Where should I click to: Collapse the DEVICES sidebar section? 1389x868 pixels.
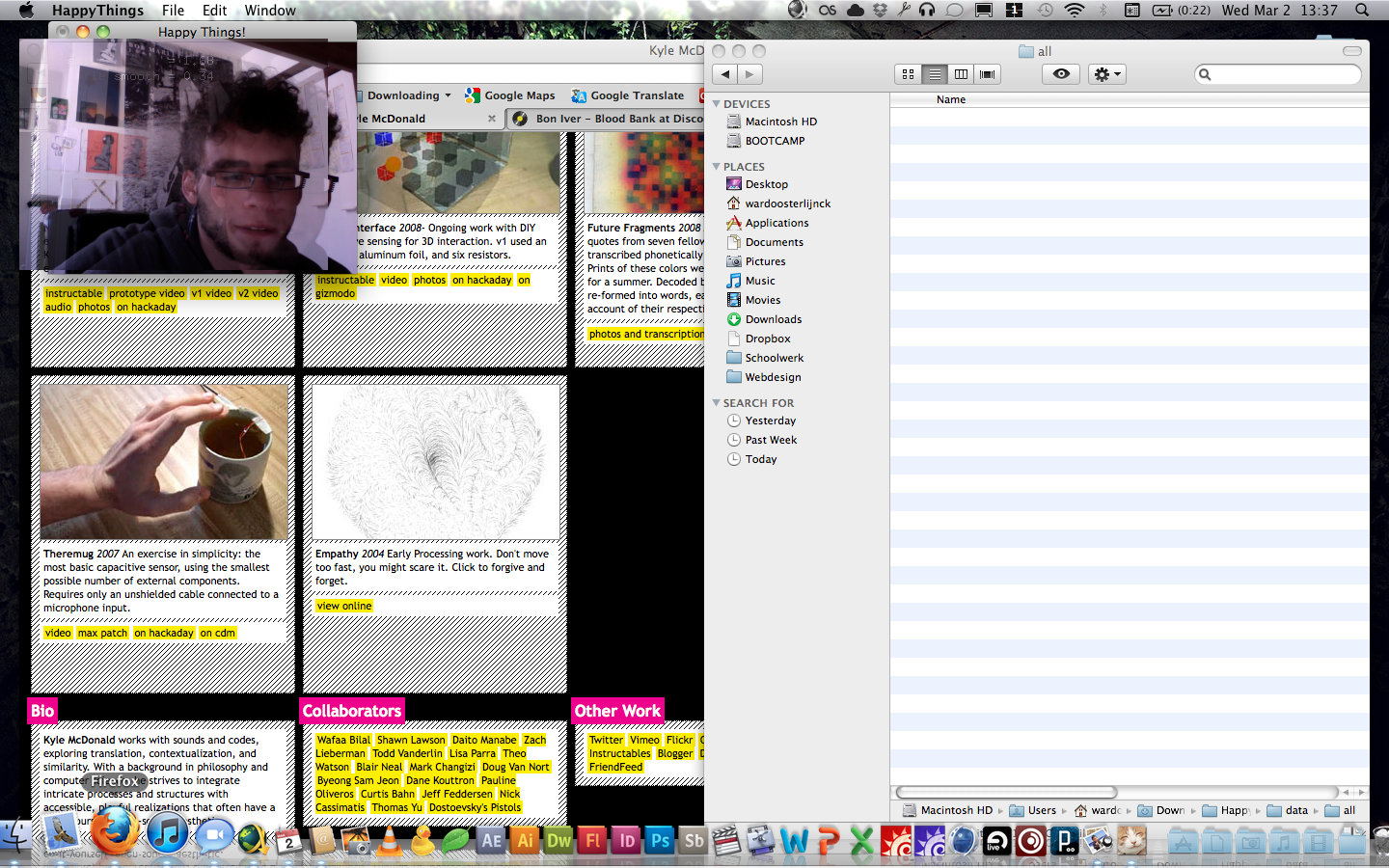point(717,103)
